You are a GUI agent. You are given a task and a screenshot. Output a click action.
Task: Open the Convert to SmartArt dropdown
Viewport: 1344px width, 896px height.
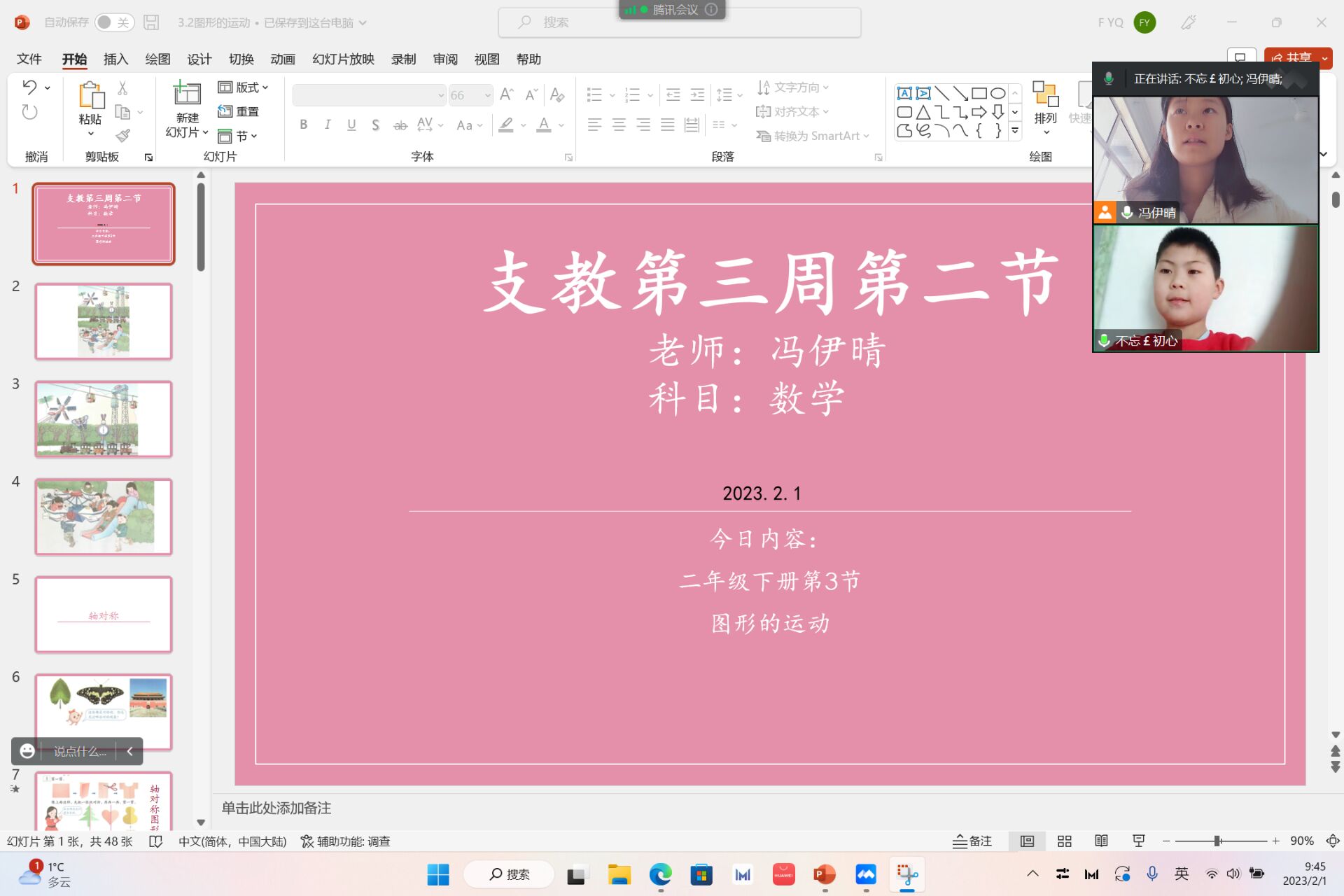coord(813,136)
